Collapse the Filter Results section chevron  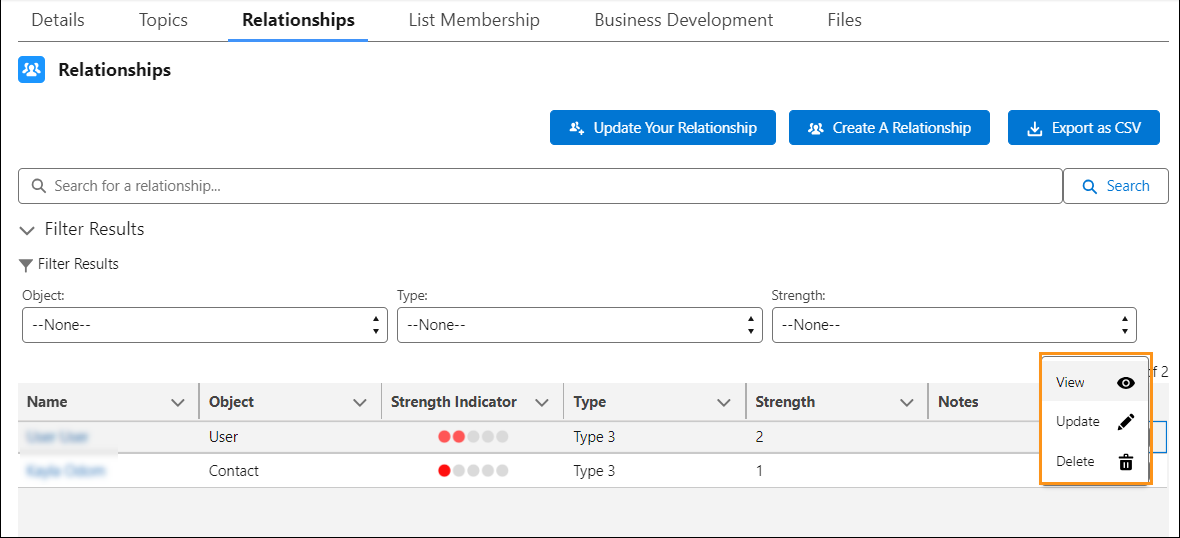(28, 229)
